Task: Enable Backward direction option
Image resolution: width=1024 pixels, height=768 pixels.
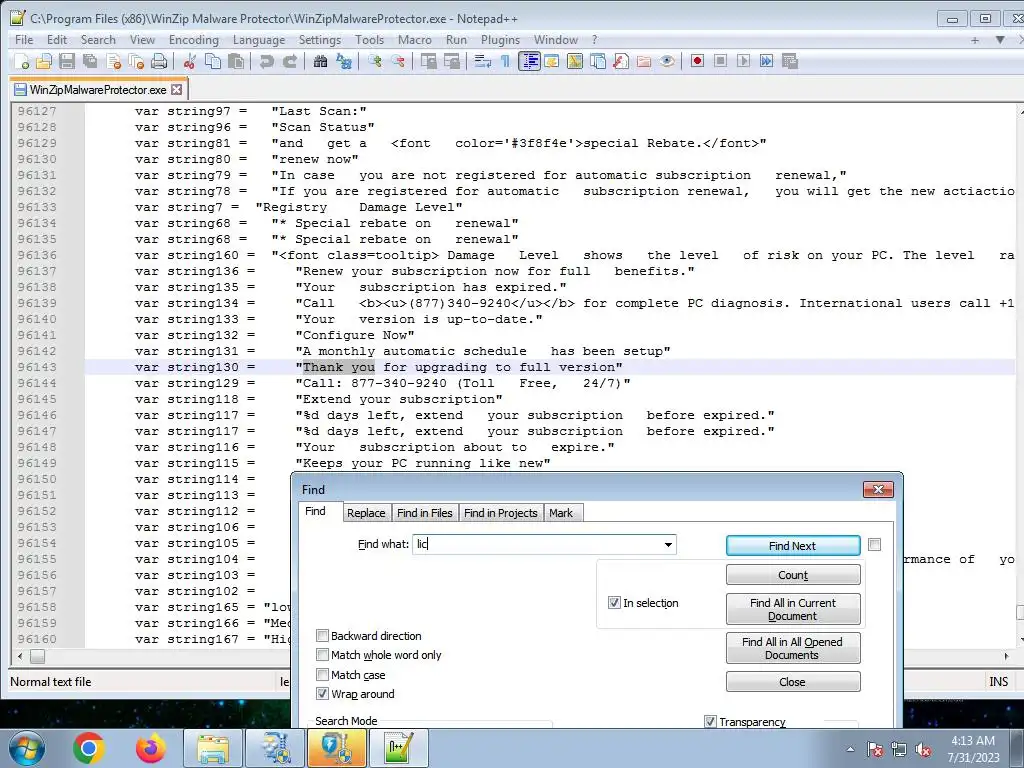Action: pyautogui.click(x=322, y=635)
